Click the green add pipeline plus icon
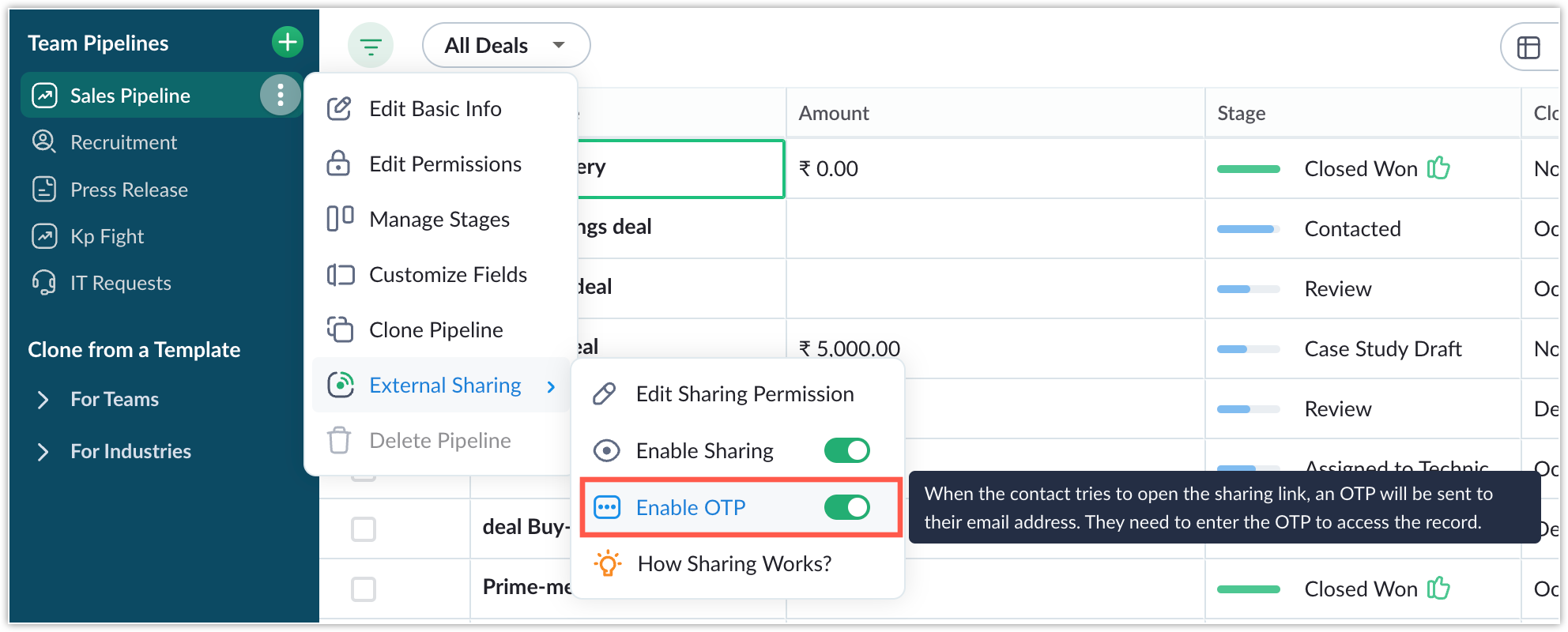The height and width of the screenshot is (632, 1568). [x=288, y=42]
